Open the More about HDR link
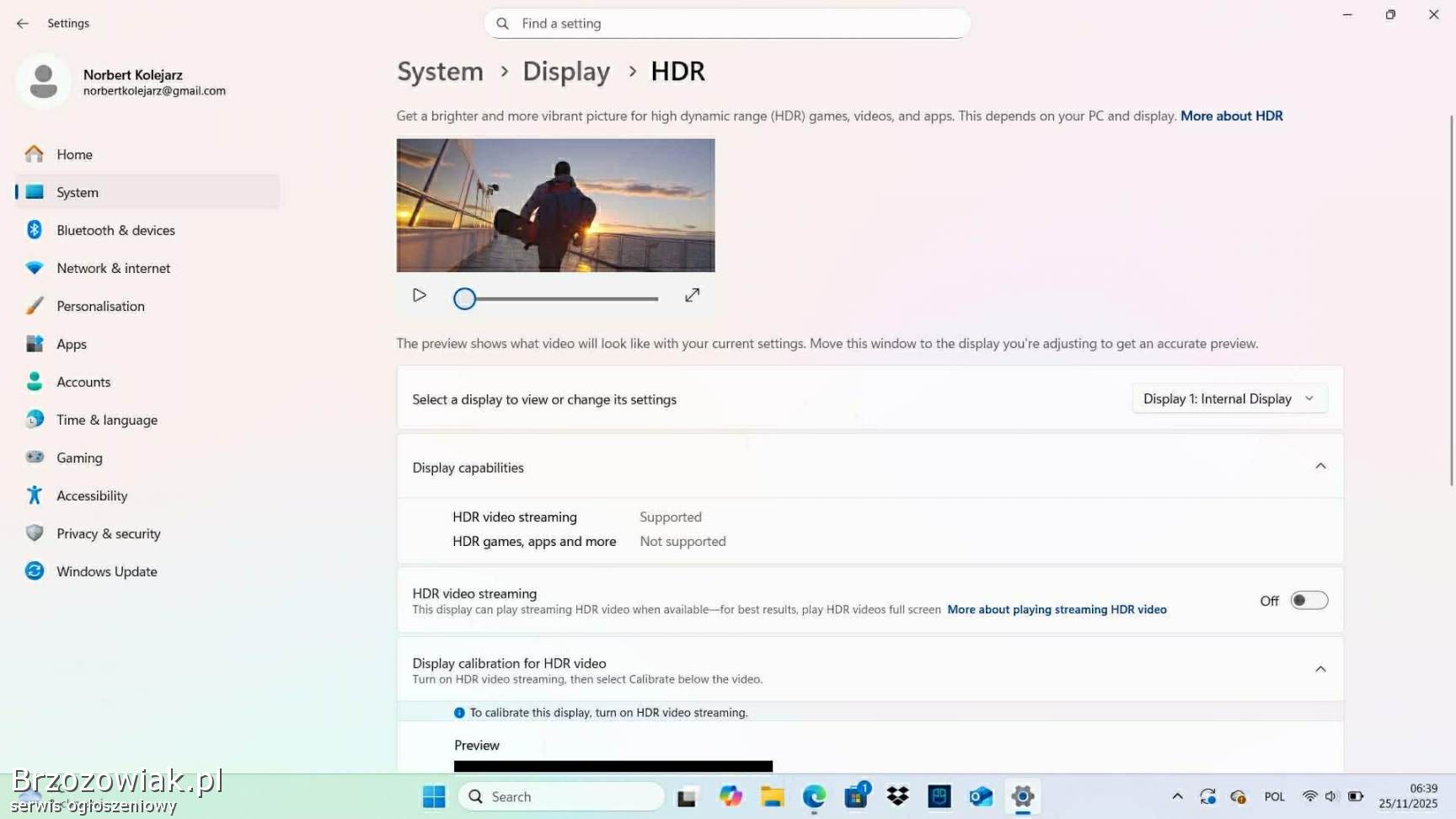Viewport: 1456px width, 819px height. (1231, 116)
